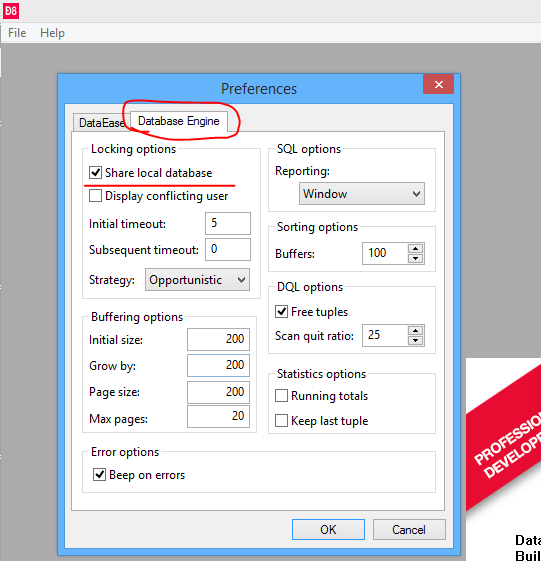Open the Reporting dropdown showing Window
Screen dimensions: 541x561
click(362, 194)
